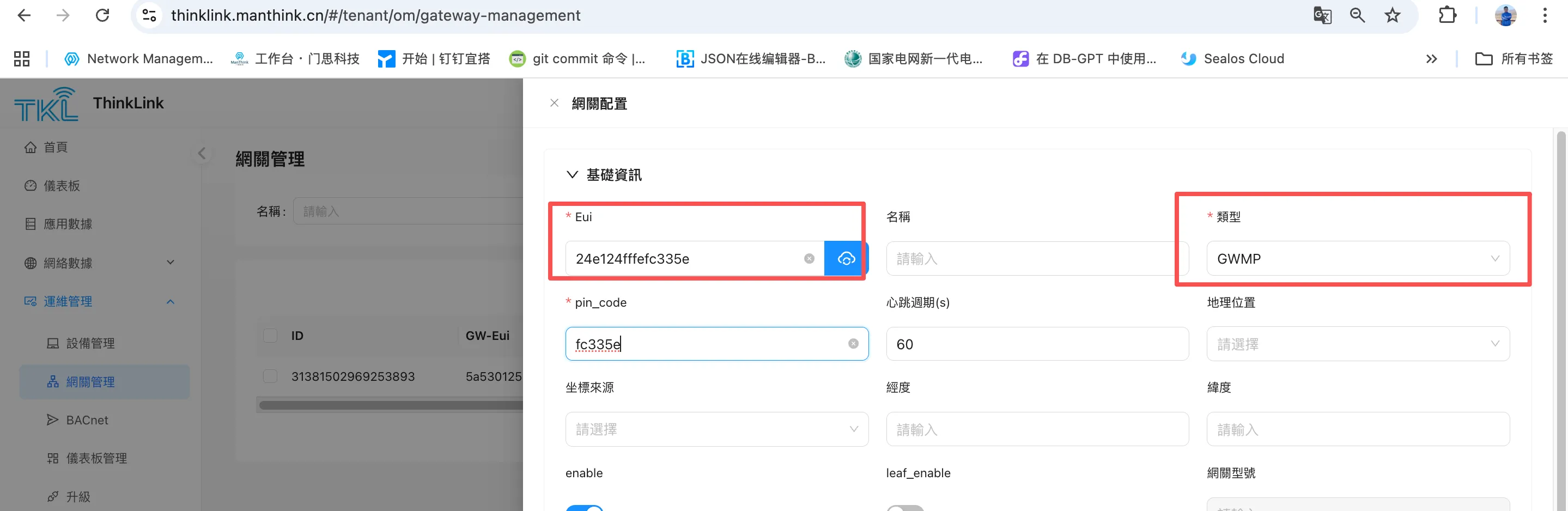Open the JSON在线编辑器 bookmark

click(x=751, y=58)
